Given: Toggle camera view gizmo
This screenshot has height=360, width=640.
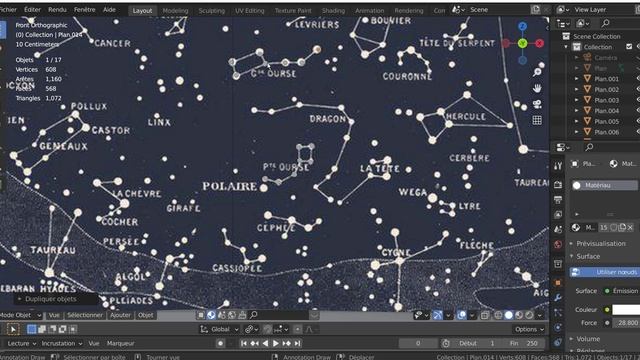Looking at the screenshot, I should 537,104.
